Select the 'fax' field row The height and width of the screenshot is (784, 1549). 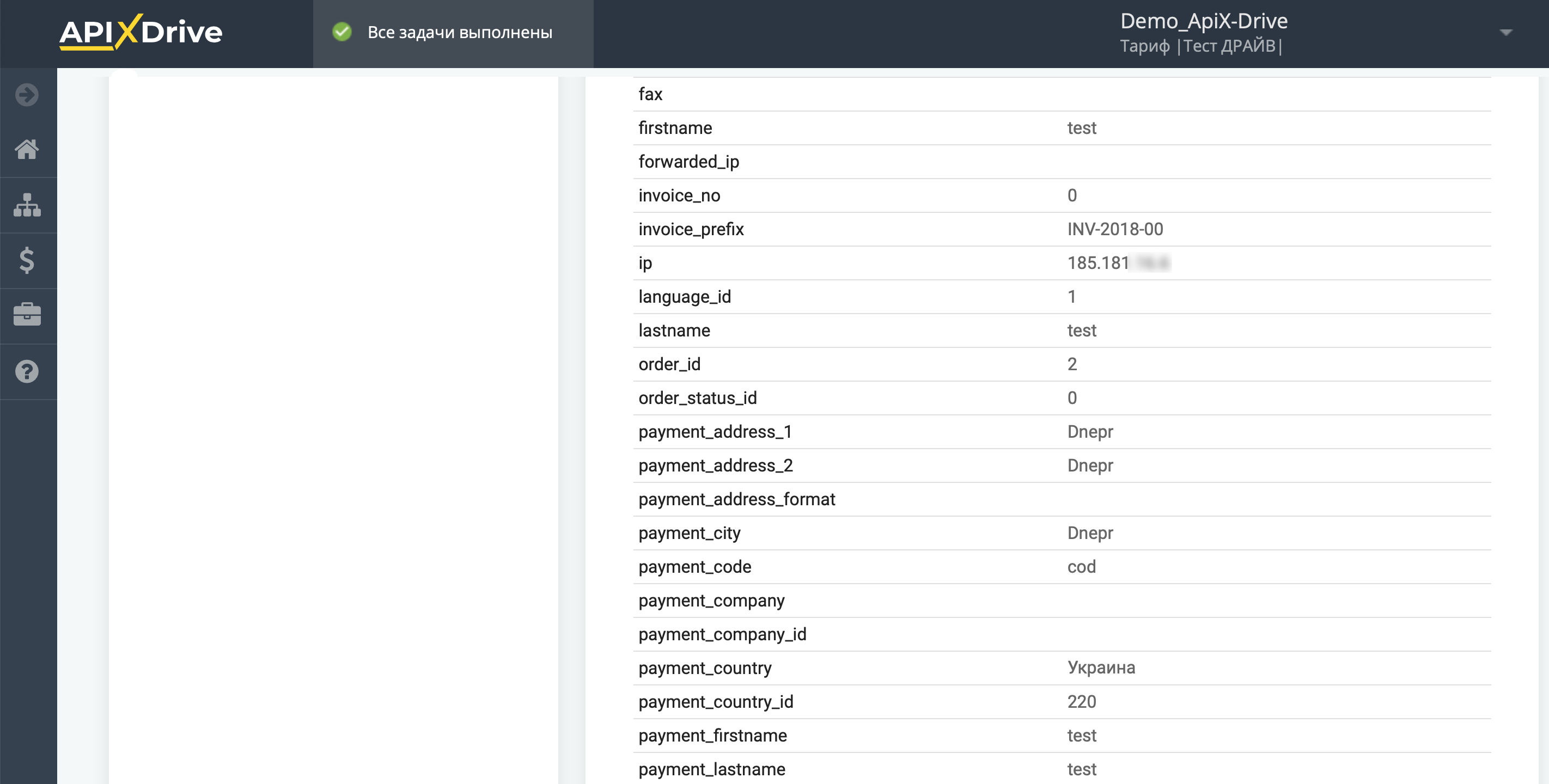tap(1062, 94)
